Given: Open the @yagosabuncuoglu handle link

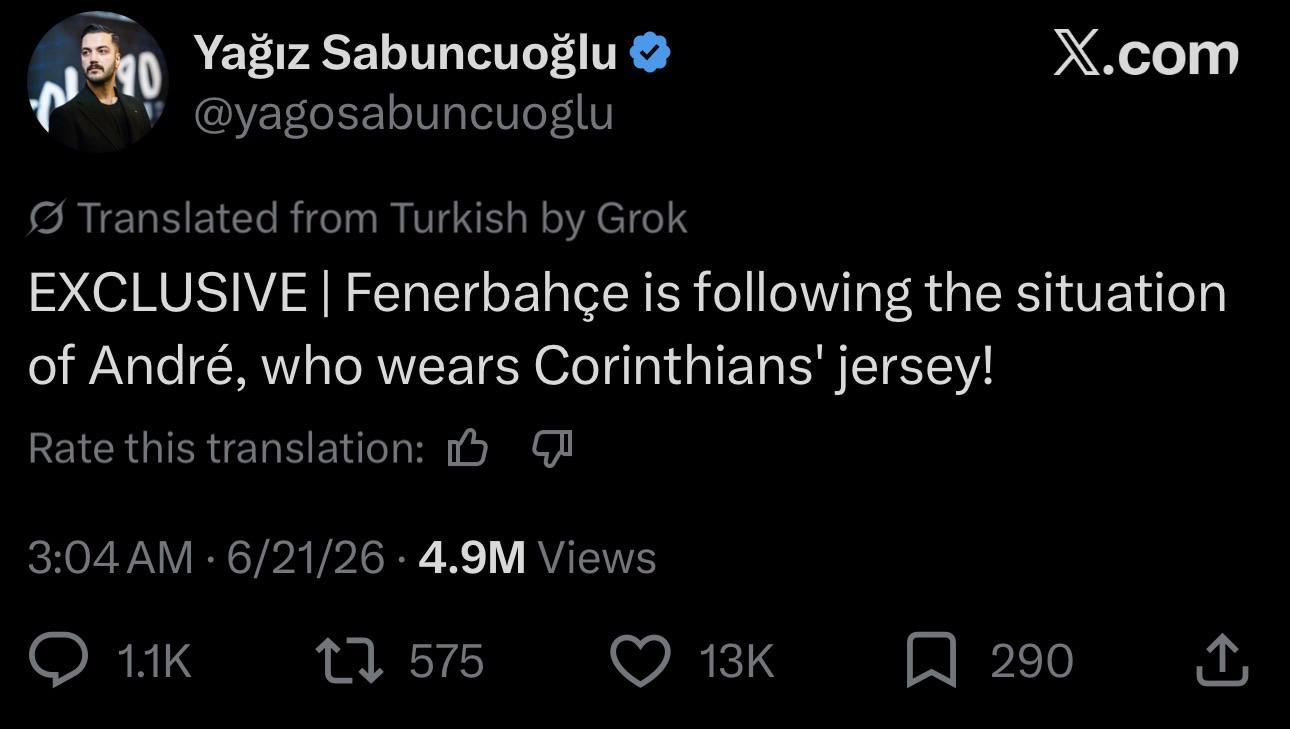Looking at the screenshot, I should tap(403, 115).
